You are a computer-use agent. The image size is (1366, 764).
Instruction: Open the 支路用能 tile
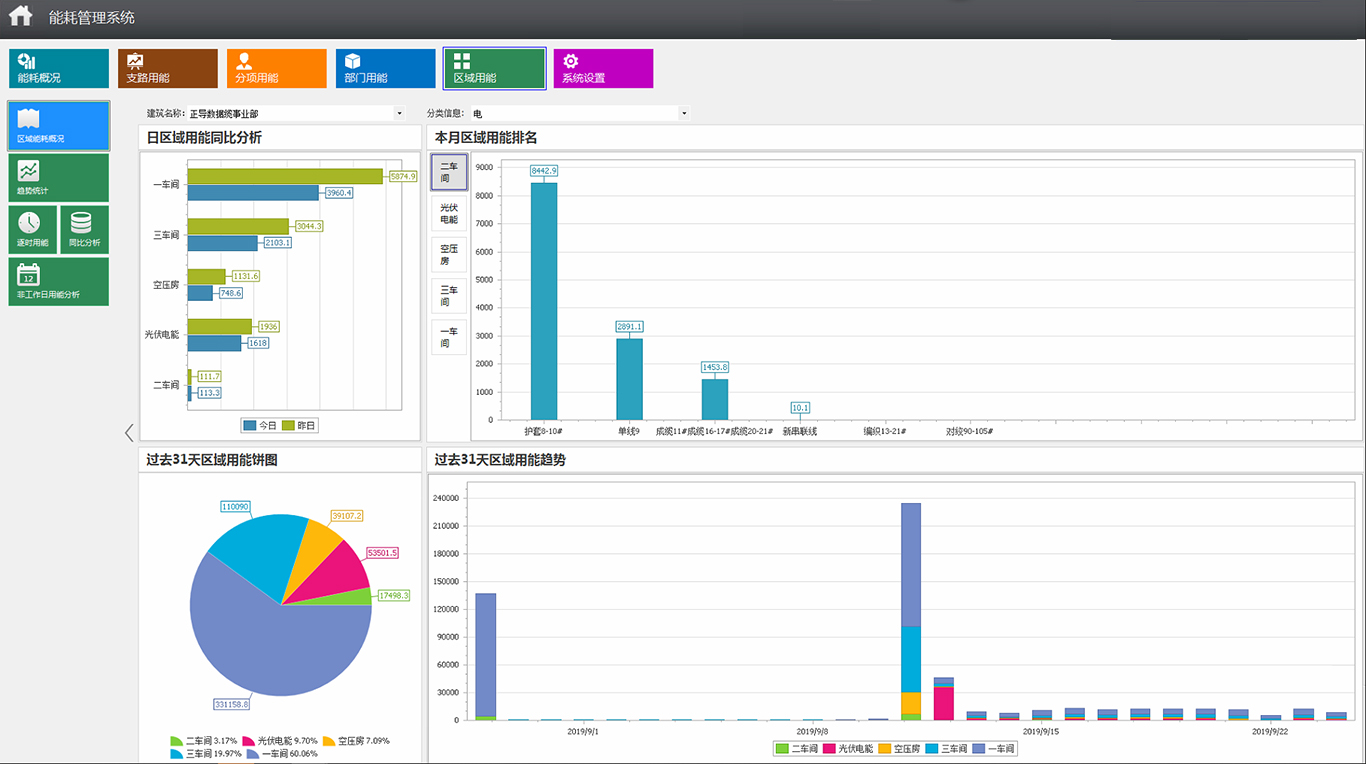tap(168, 68)
